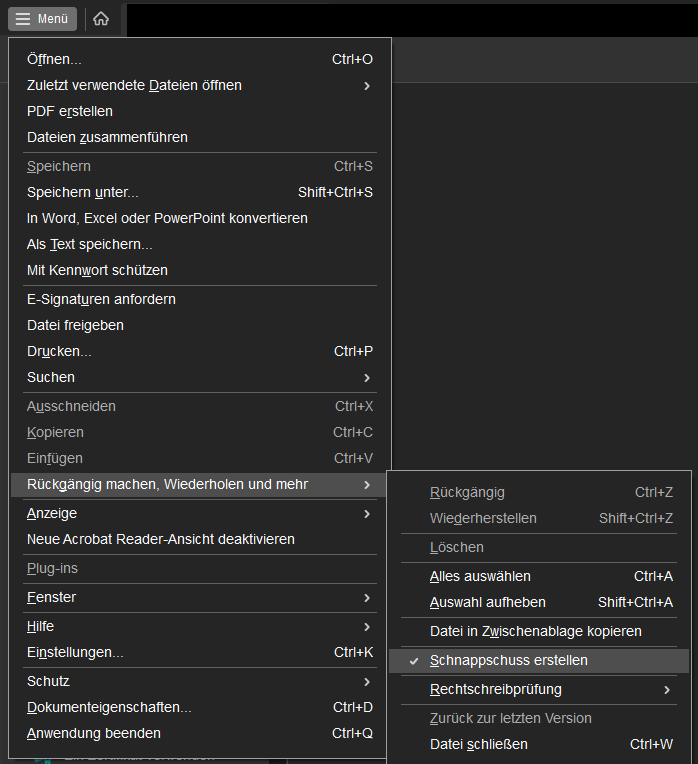
Task: Choose Auswahl aufheben
Action: (539, 603)
